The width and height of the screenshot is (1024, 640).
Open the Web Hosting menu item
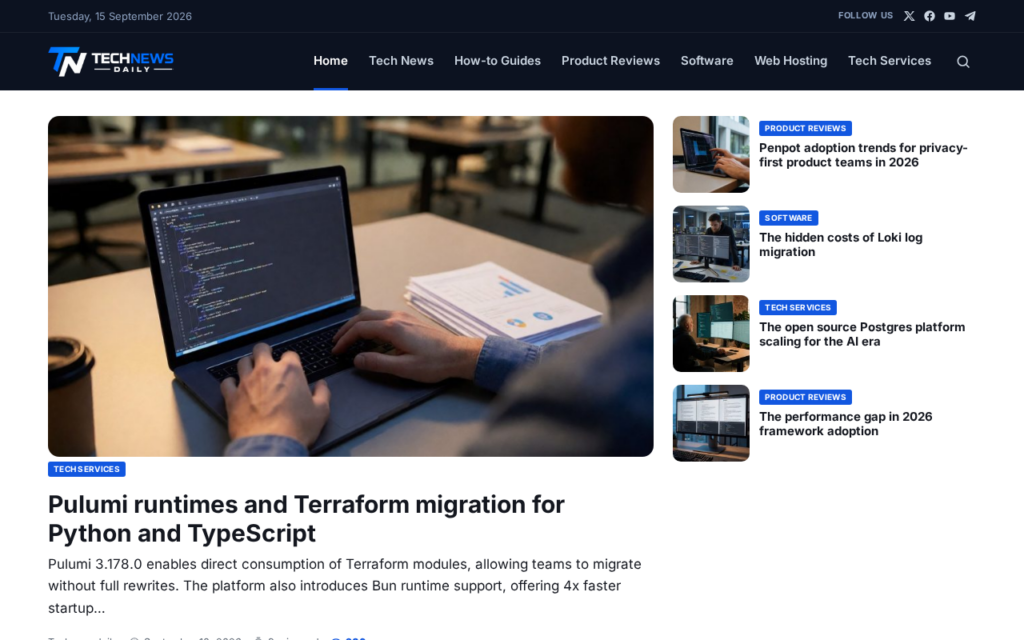pyautogui.click(x=791, y=61)
